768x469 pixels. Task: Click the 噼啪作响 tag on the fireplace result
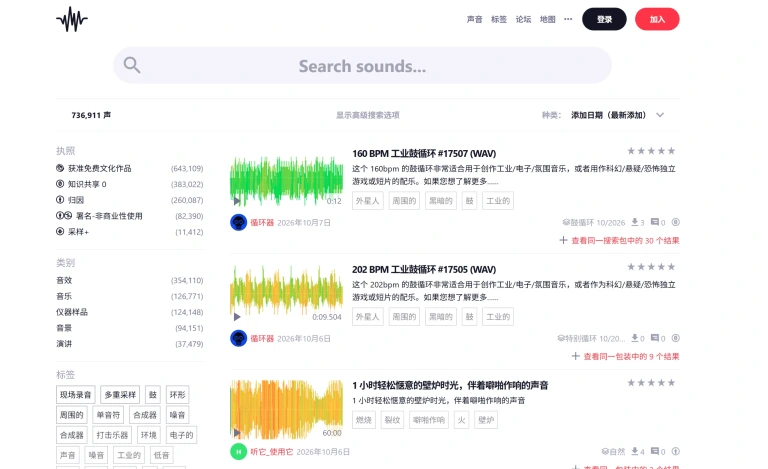(429, 420)
